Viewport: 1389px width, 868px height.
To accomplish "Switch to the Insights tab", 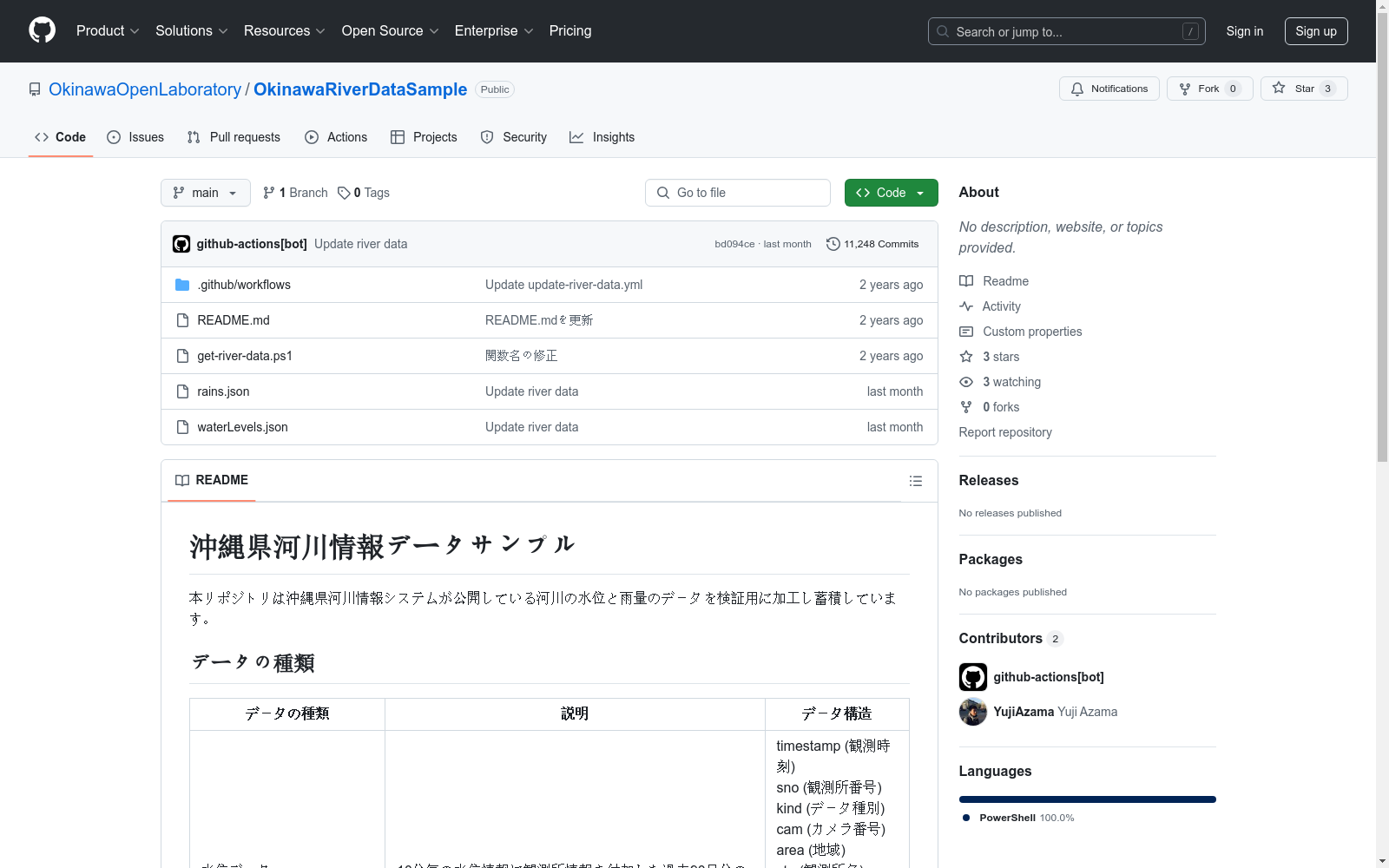I will (602, 137).
